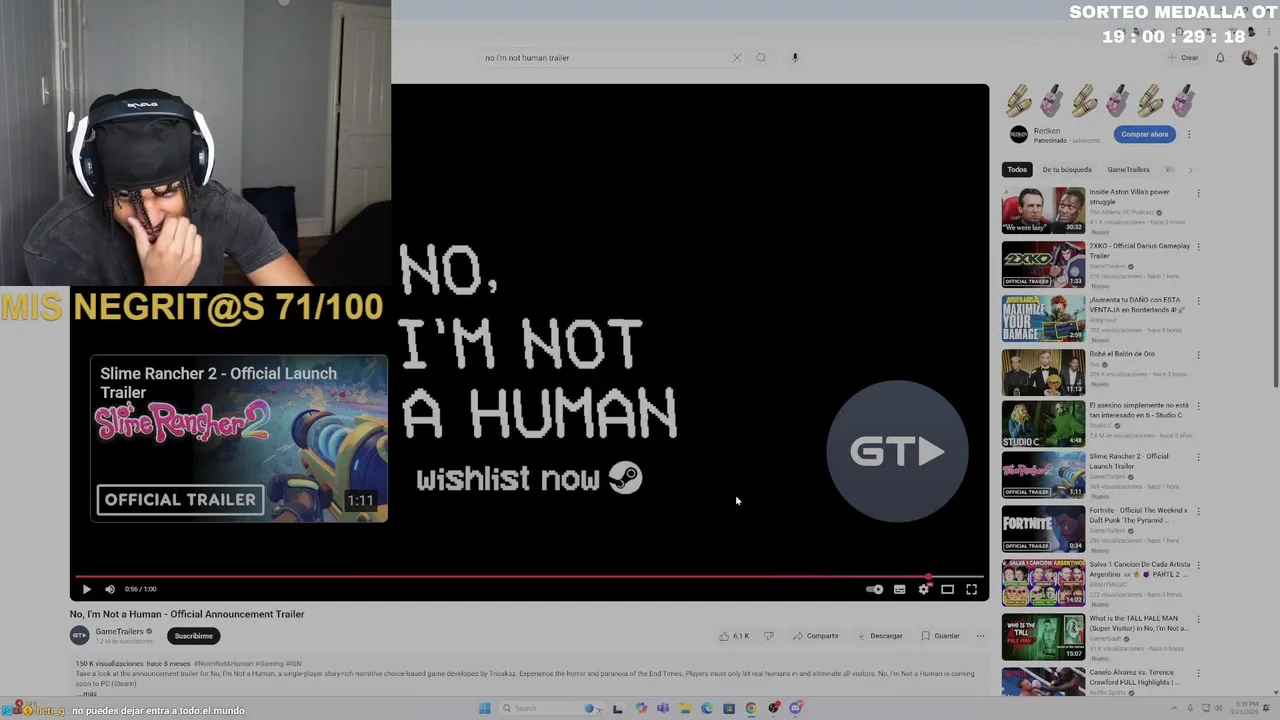Screen dimensions: 1280x720
Task: Play the paused video
Action: tap(86, 589)
